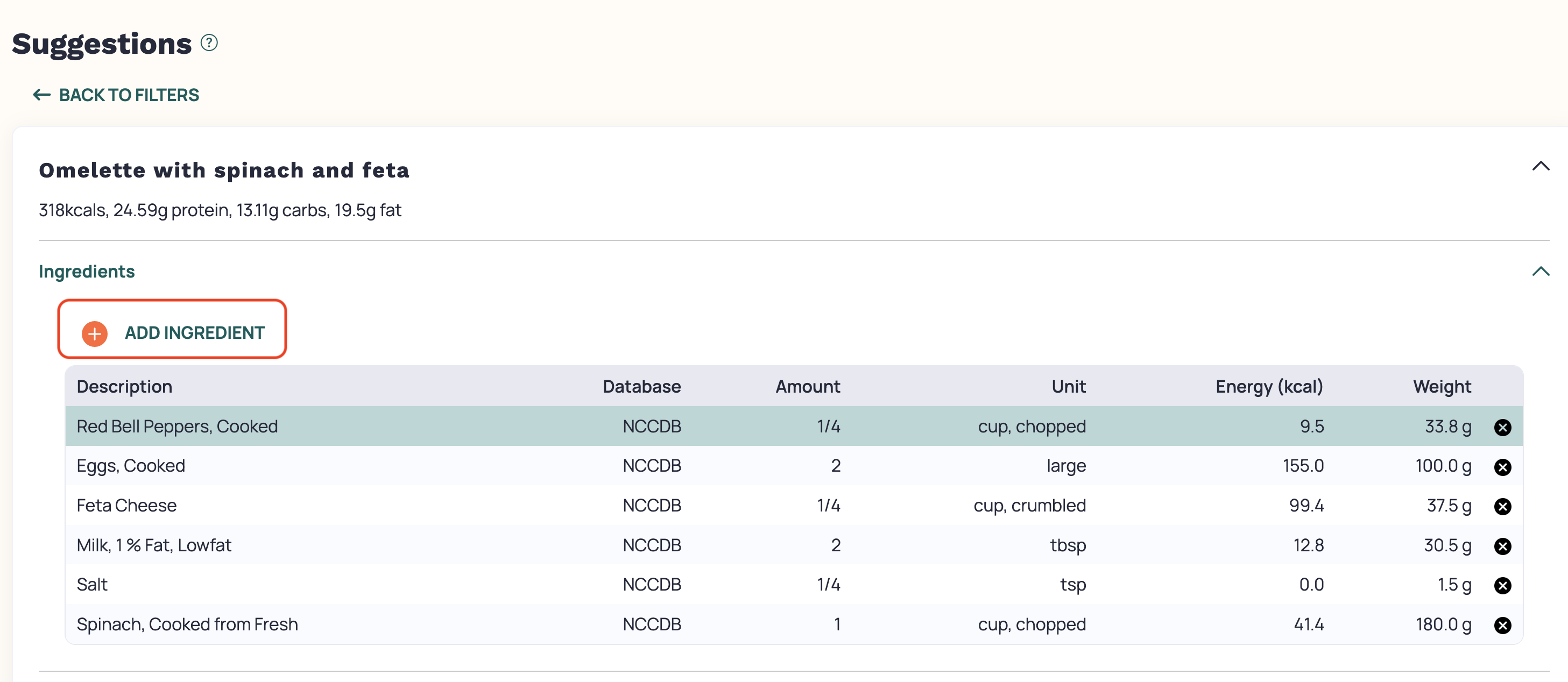Click the Add Ingredient button
1568x682 pixels.
click(x=172, y=329)
